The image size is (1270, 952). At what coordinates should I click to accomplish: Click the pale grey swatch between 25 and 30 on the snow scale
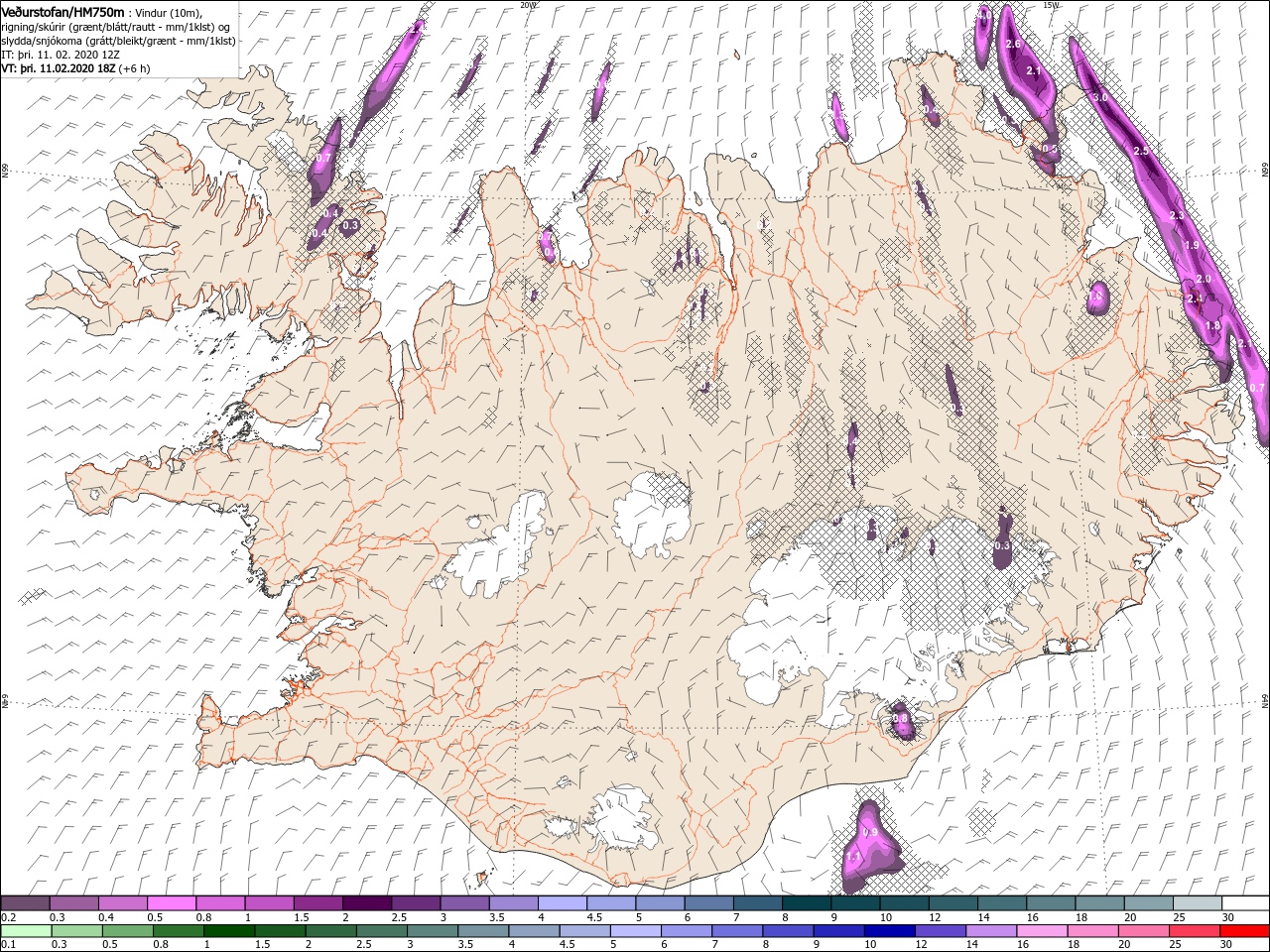click(1197, 902)
